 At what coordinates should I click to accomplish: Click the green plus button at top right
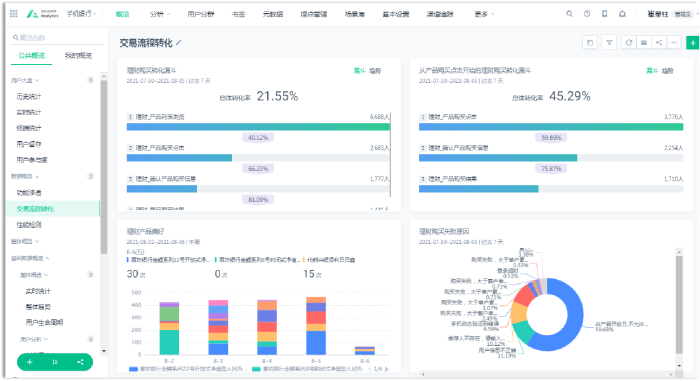(692, 43)
